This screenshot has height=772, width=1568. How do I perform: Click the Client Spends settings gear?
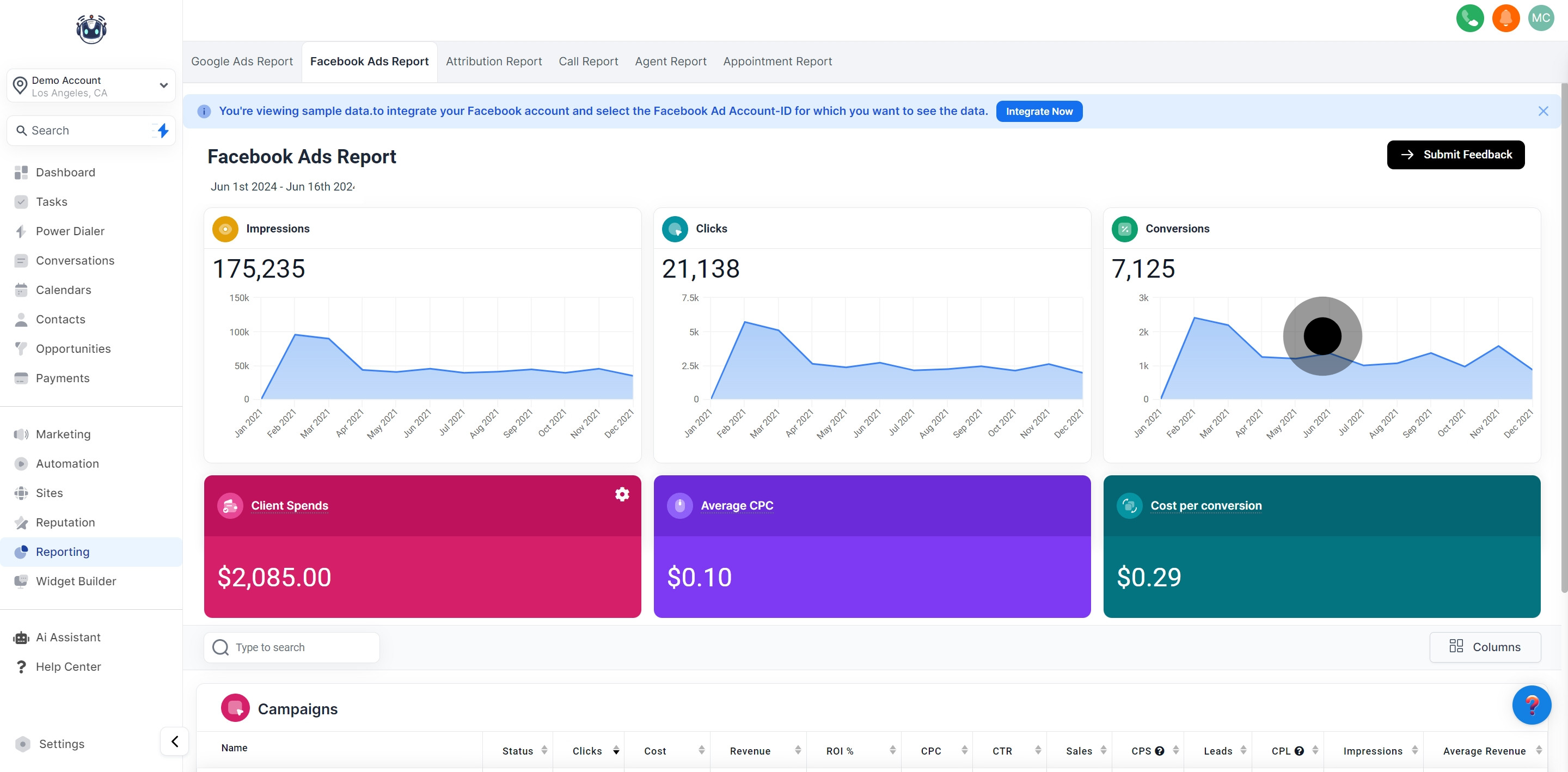(621, 494)
